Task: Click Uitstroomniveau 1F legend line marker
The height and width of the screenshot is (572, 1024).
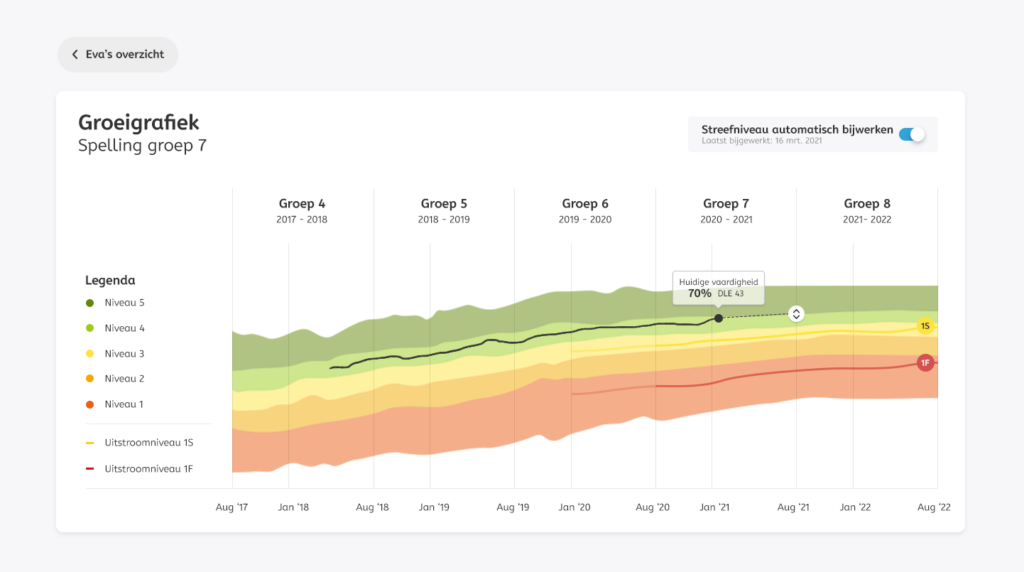Action: [x=90, y=468]
